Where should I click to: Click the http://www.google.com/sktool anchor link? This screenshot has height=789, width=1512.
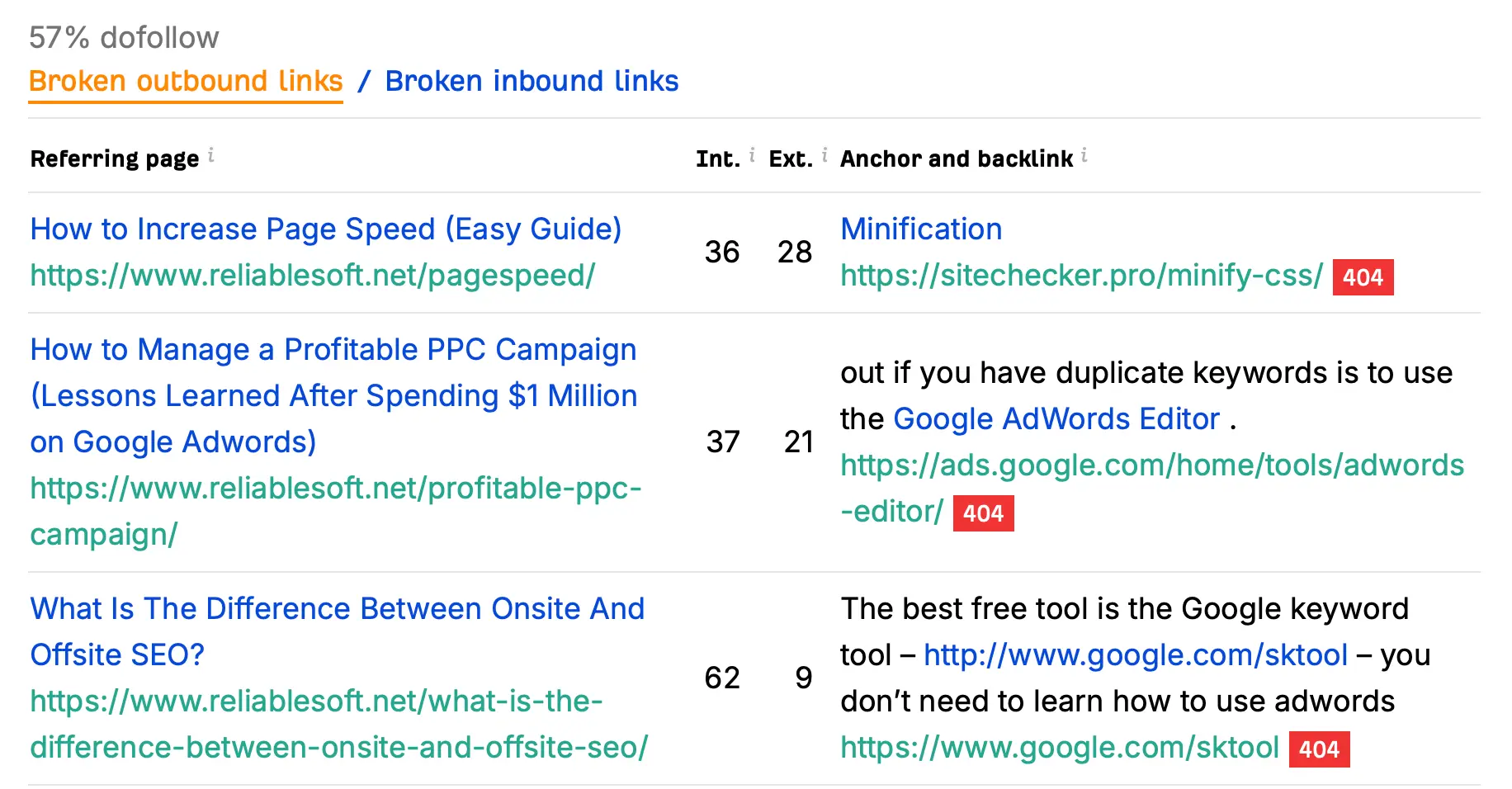1135,655
